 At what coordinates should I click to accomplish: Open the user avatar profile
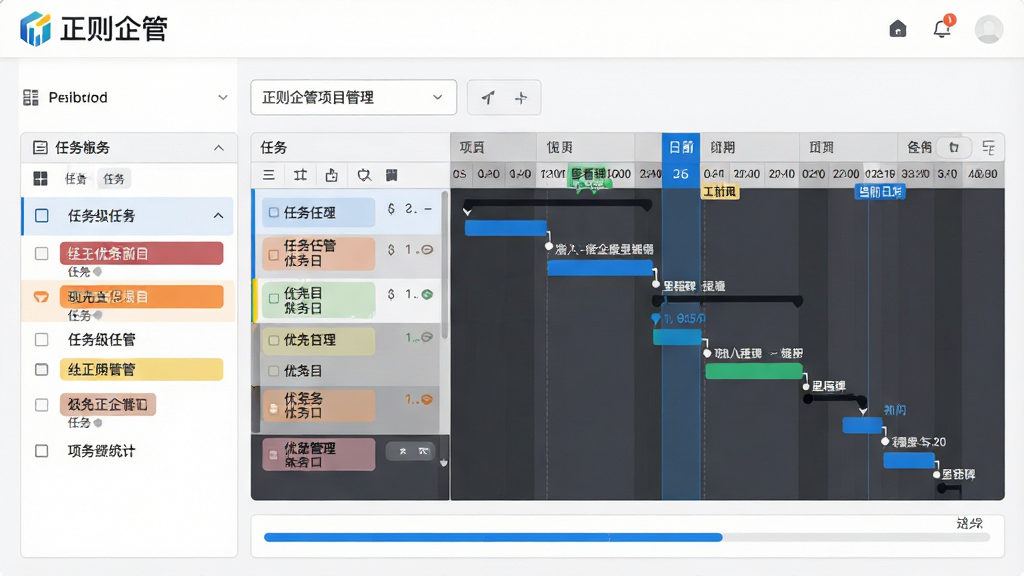(x=989, y=29)
